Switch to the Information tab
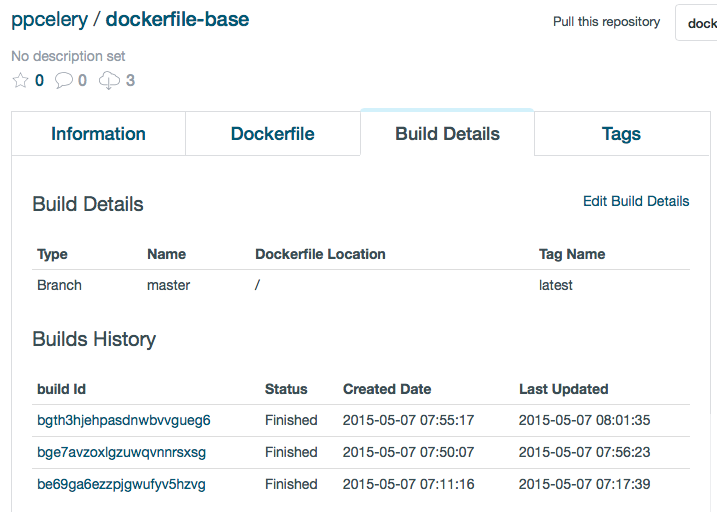 [98, 134]
